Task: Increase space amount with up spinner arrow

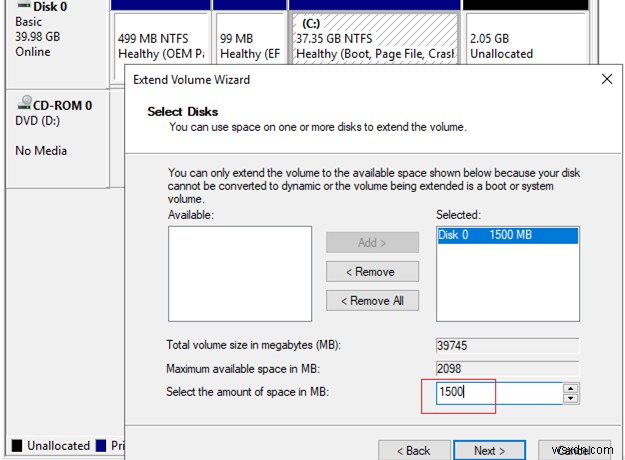Action: (x=571, y=388)
